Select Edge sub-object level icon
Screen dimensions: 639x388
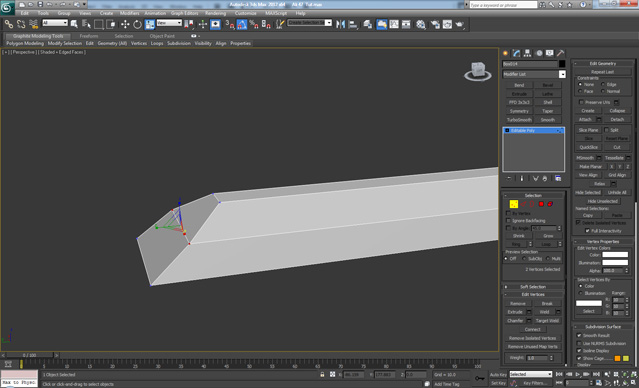click(x=524, y=204)
